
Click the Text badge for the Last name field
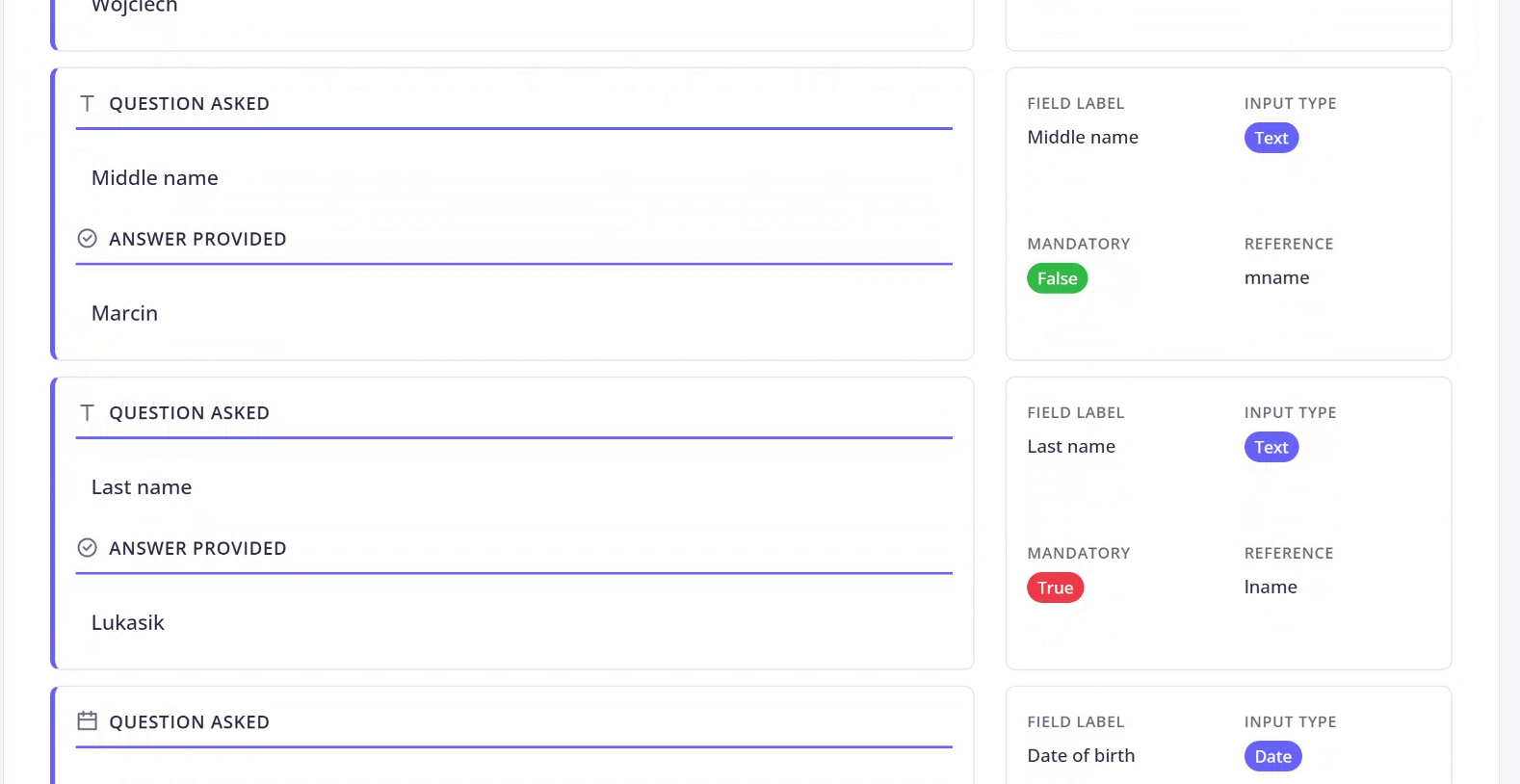pyautogui.click(x=1271, y=447)
